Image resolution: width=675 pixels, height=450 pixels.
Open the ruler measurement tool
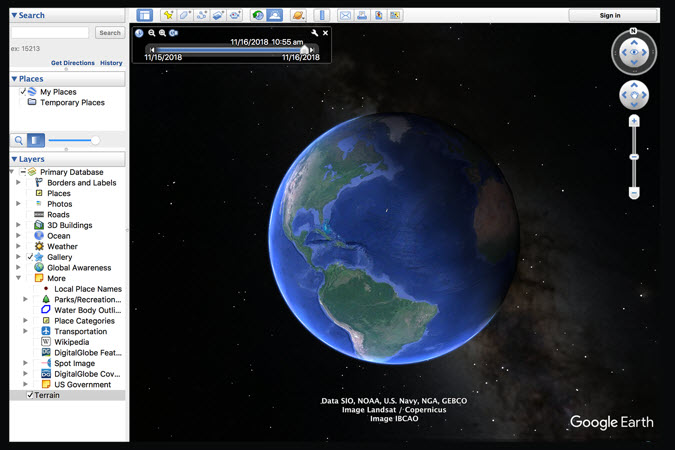(321, 15)
